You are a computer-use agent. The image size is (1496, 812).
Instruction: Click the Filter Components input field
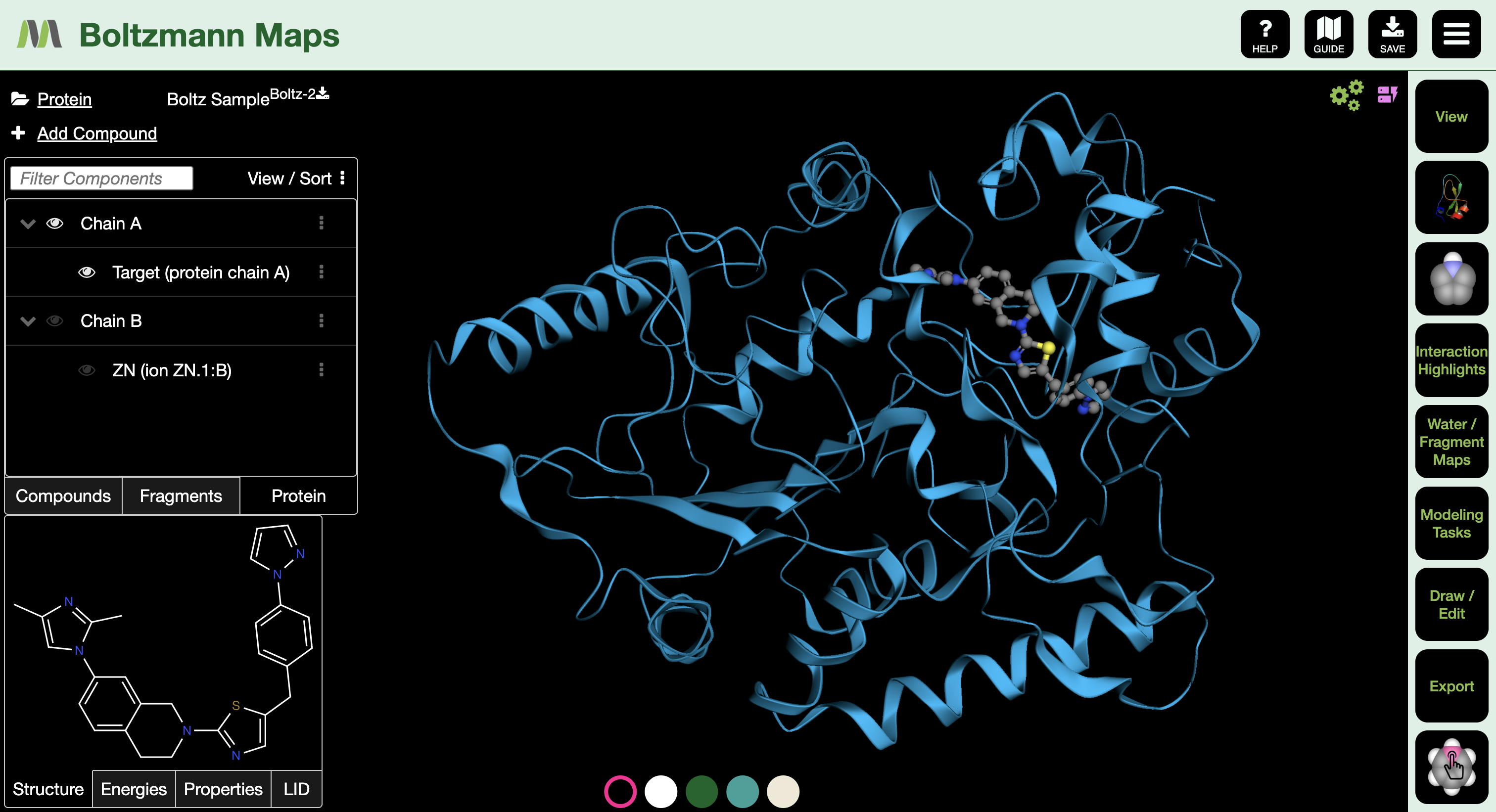(x=101, y=178)
